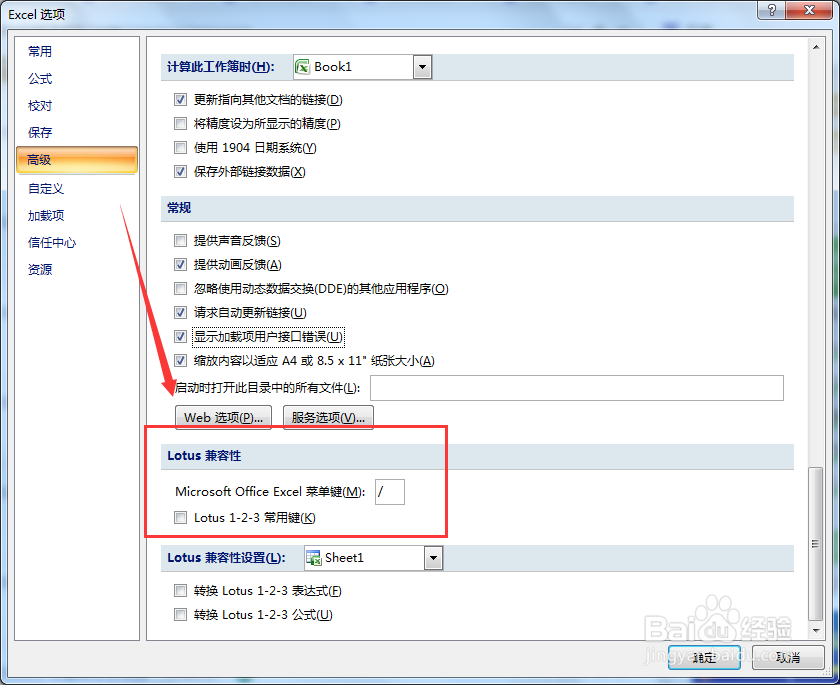Click the 计算此工作簿时 label

(x=221, y=67)
